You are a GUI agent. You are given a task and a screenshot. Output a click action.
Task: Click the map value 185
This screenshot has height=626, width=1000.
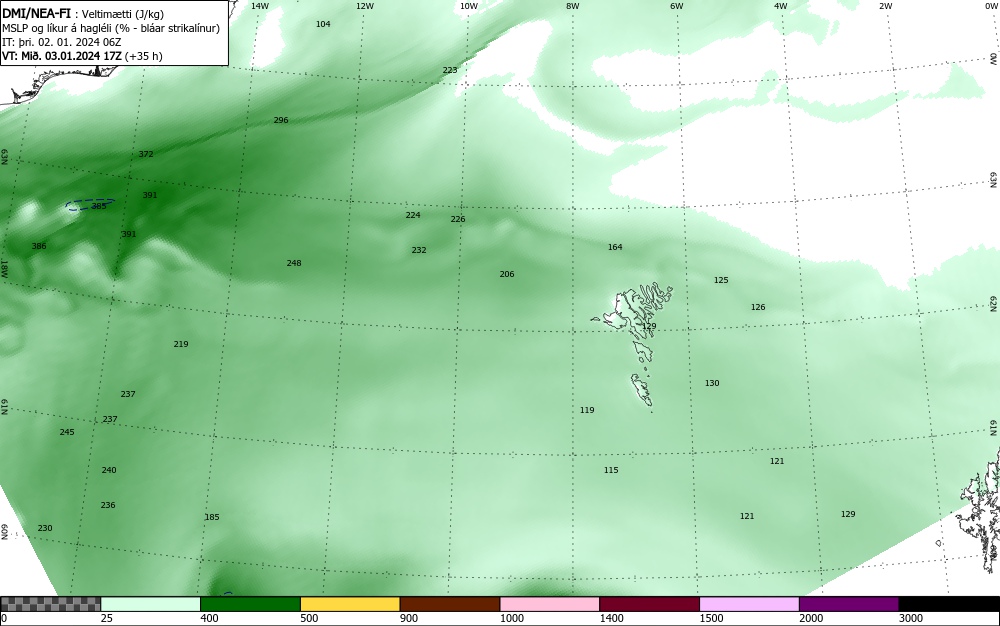[x=212, y=518]
